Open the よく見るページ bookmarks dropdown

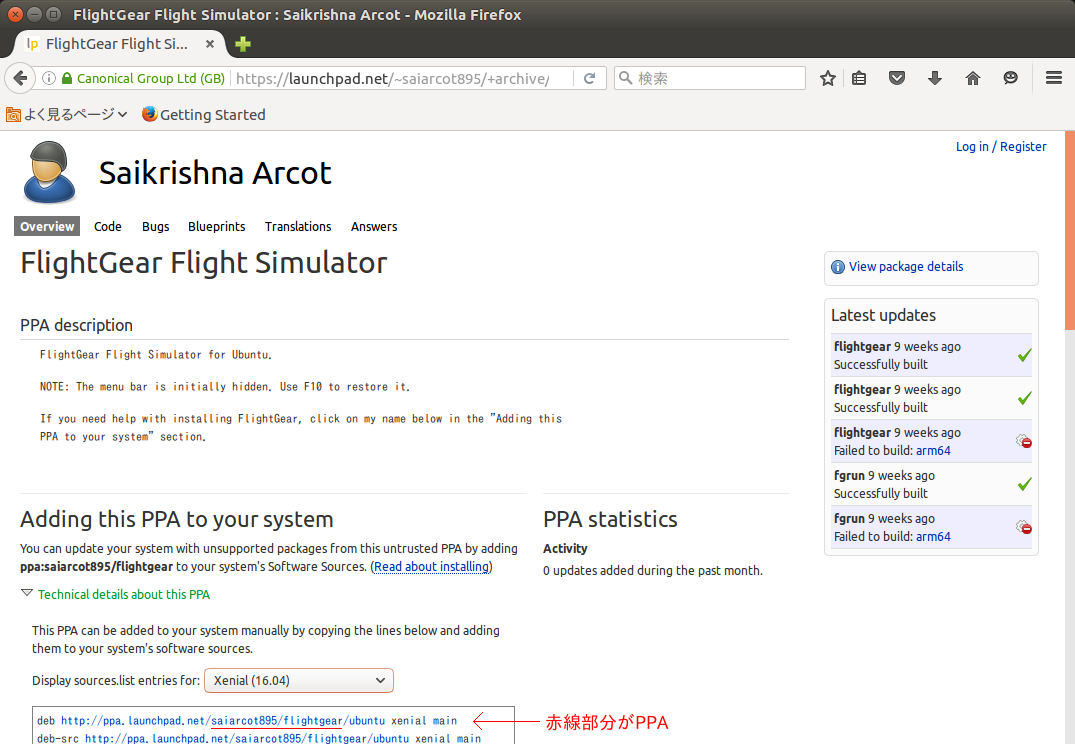coord(67,115)
